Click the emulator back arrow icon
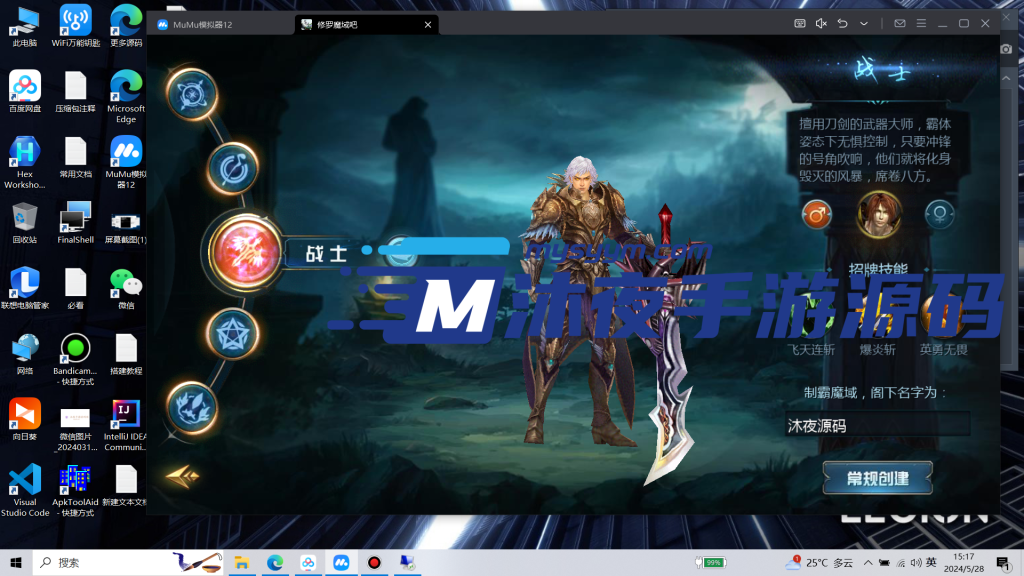The height and width of the screenshot is (576, 1024). [842, 23]
